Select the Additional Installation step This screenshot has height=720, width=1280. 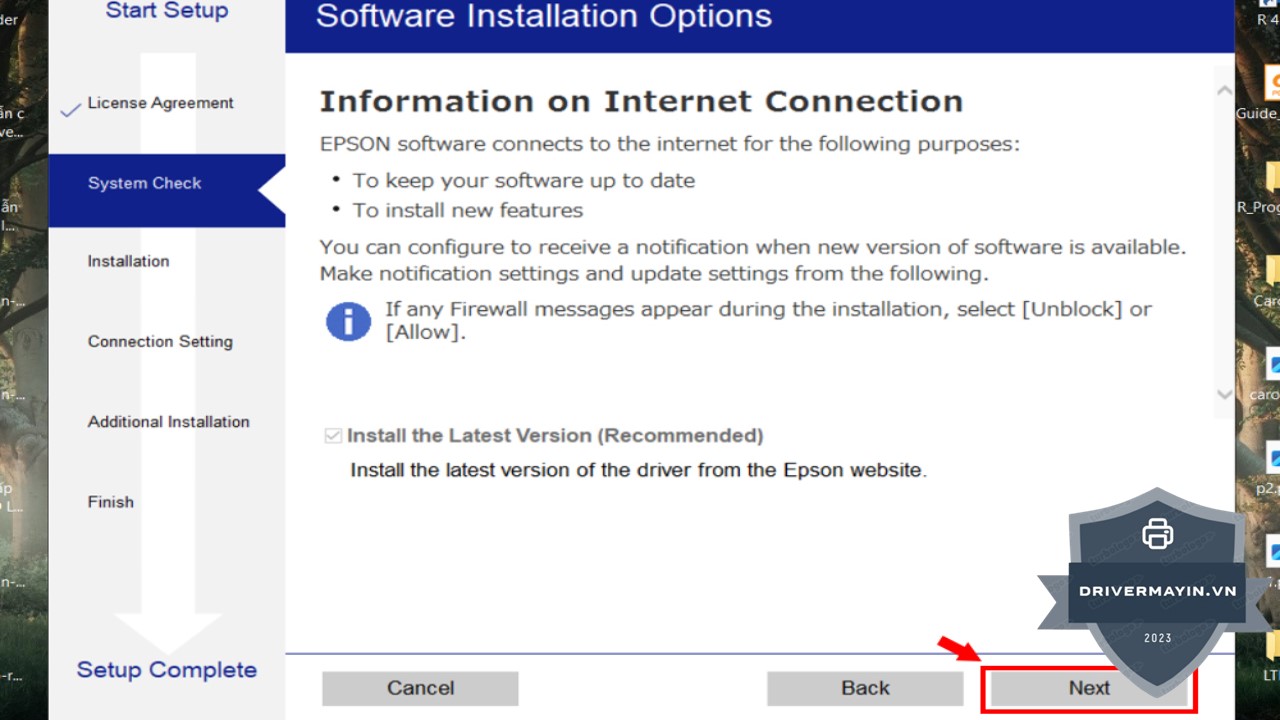[x=168, y=422]
